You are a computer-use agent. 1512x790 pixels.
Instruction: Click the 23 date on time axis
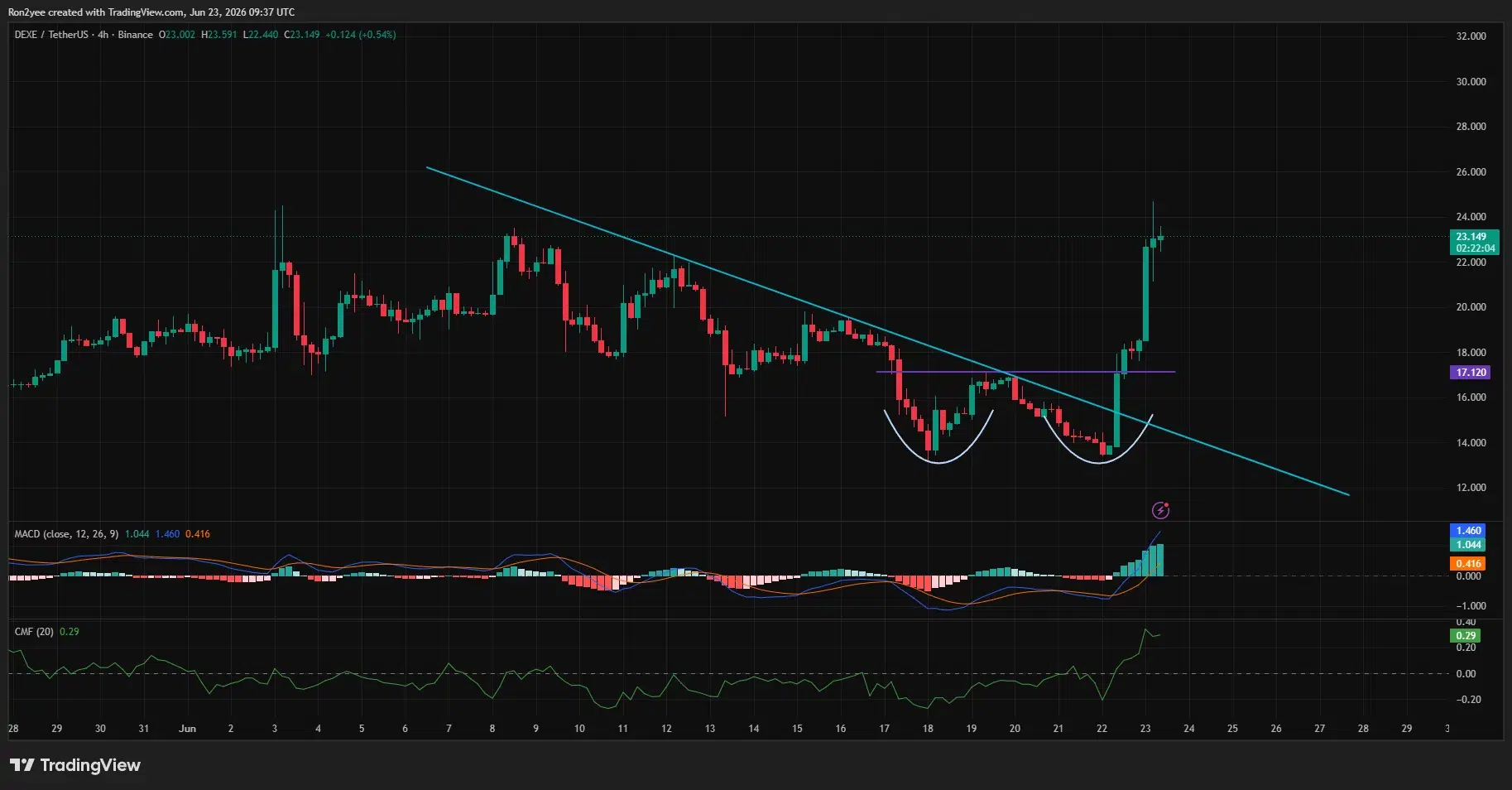tap(1145, 729)
